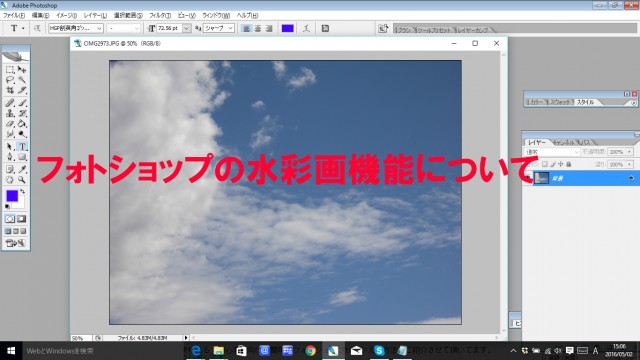Viewport: 640px width, 360px height.
Task: Select the Crop tool
Action: point(10,90)
